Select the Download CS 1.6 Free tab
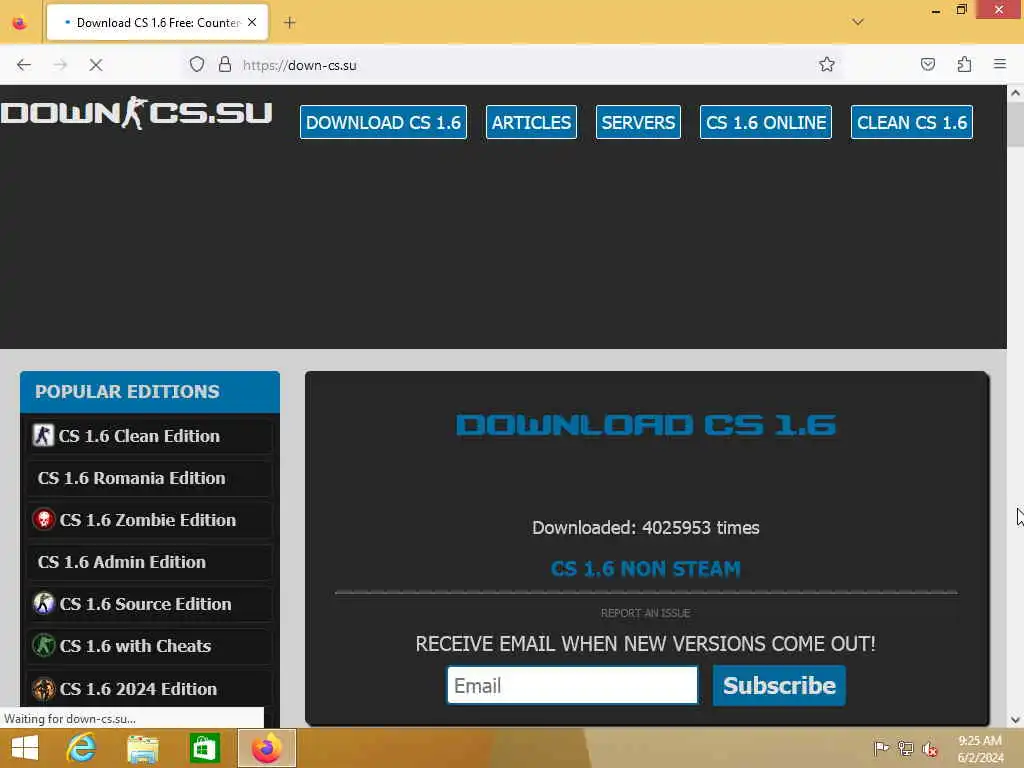The width and height of the screenshot is (1024, 768). (x=157, y=23)
